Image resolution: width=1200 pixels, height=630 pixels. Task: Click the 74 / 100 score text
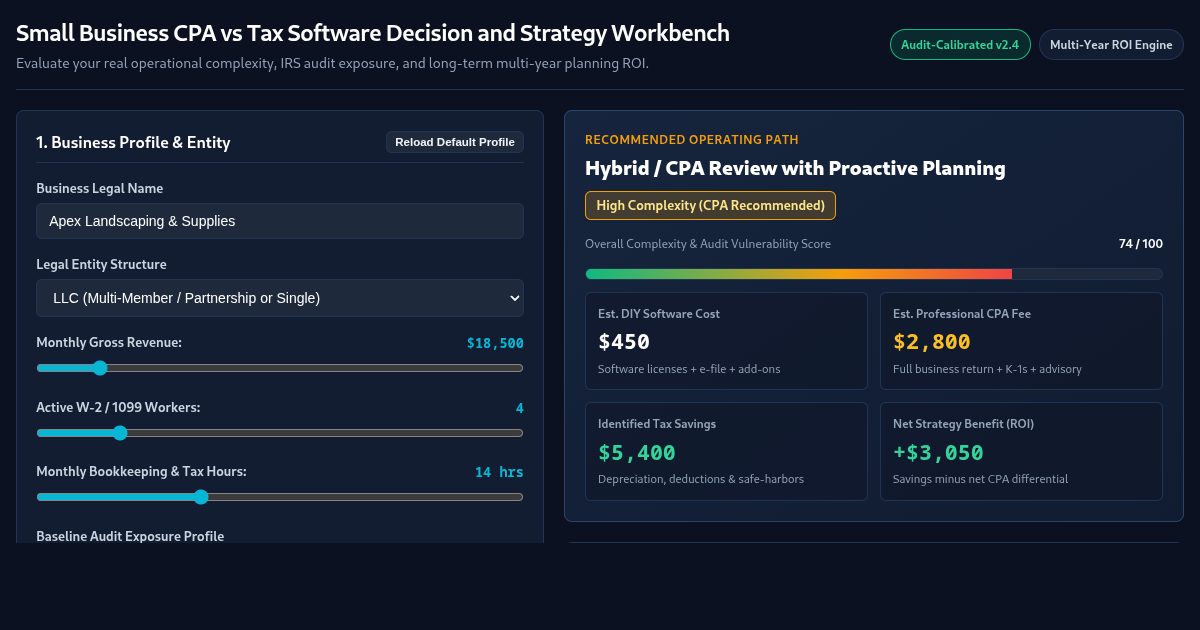coord(1141,244)
